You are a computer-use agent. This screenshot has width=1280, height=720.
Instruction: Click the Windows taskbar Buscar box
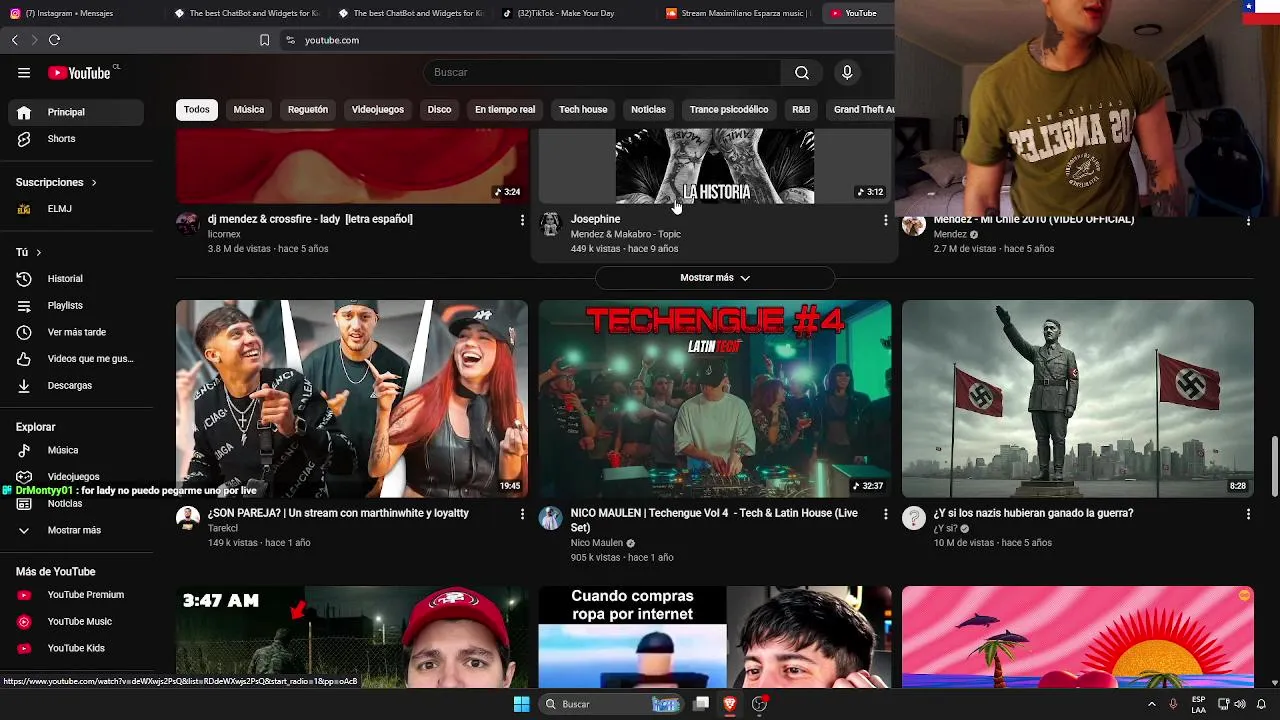[x=610, y=704]
